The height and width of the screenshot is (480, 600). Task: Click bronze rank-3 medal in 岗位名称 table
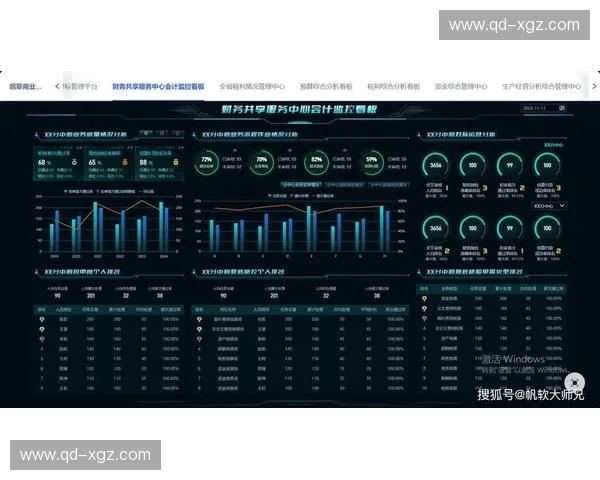(199, 339)
